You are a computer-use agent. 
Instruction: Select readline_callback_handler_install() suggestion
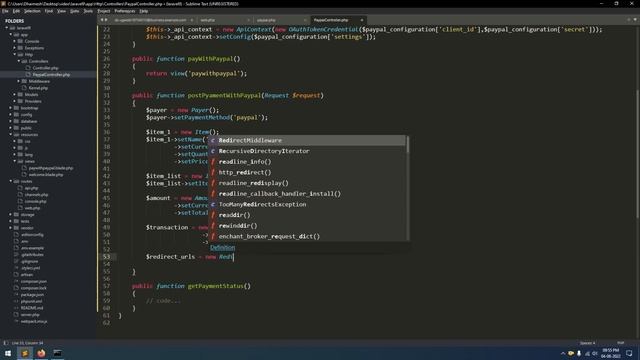[307, 193]
